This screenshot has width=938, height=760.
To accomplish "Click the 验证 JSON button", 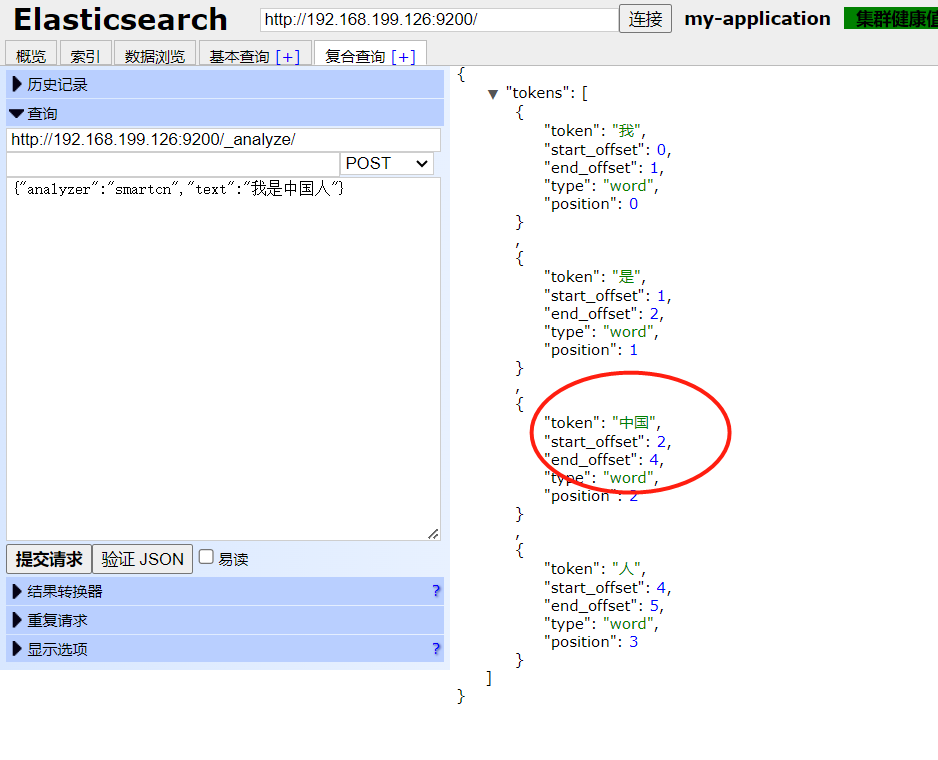I will 142,559.
